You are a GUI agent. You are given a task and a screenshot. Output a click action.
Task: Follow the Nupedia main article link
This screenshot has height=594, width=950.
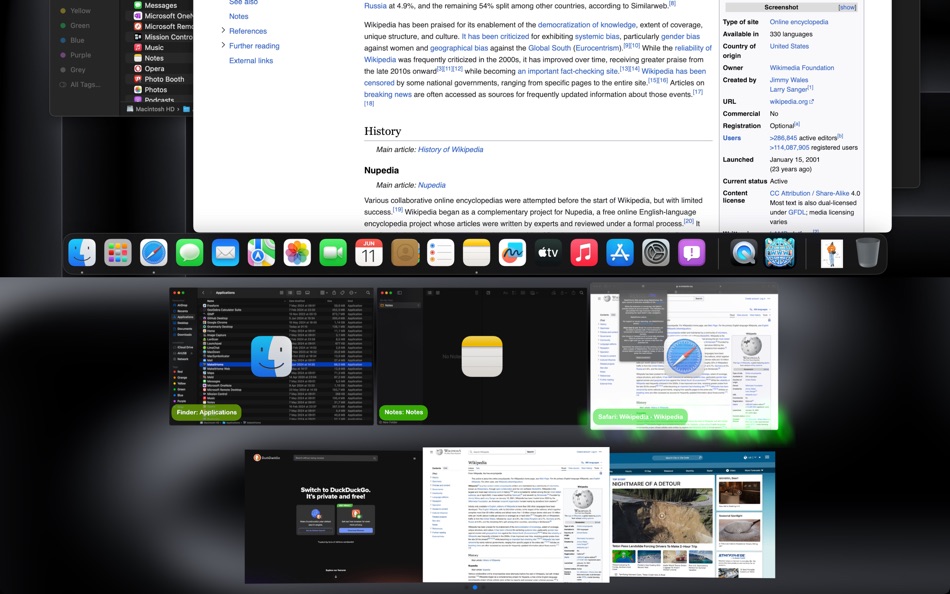point(432,185)
